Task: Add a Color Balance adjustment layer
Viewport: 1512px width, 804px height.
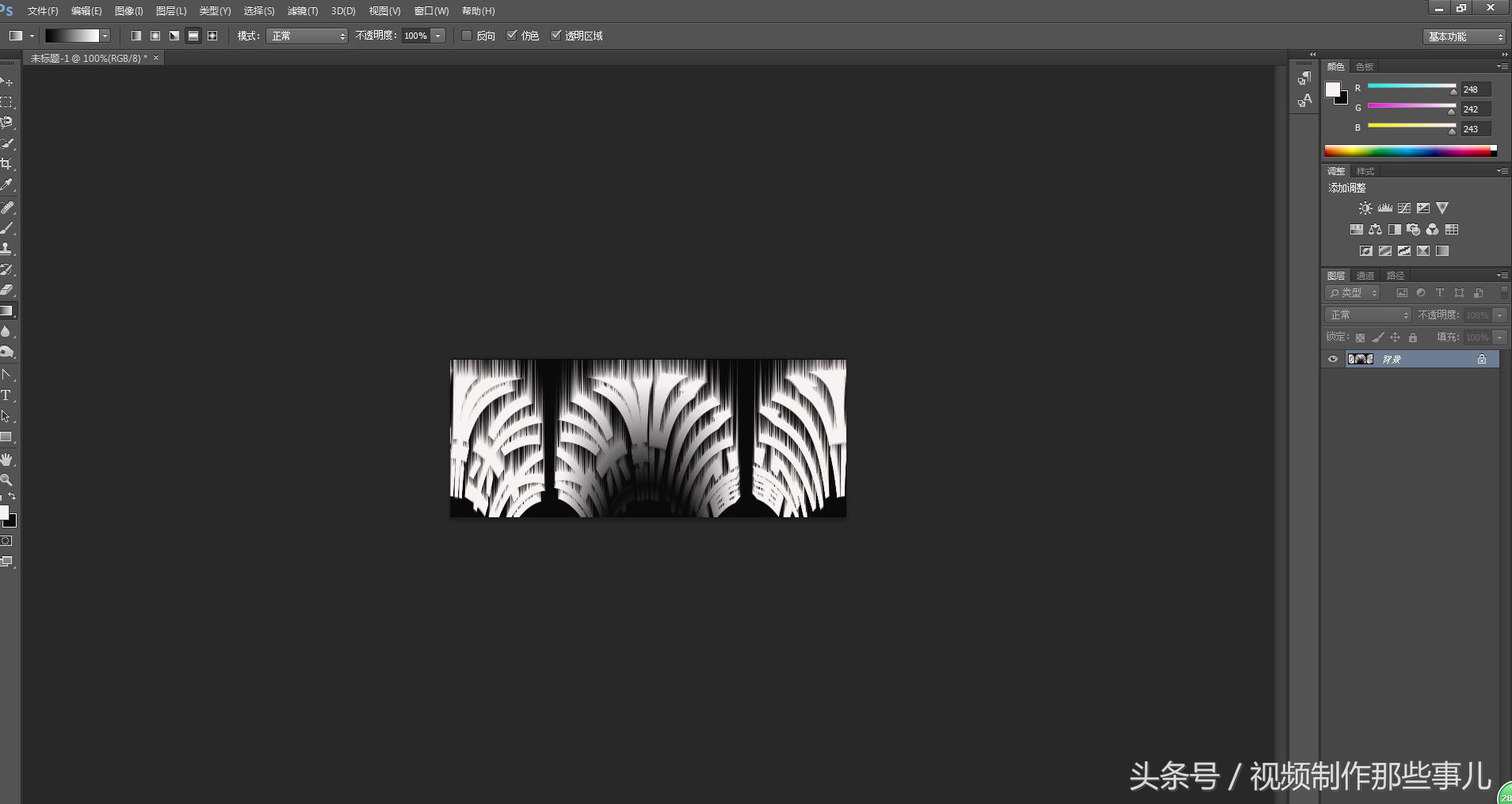Action: click(x=1376, y=230)
